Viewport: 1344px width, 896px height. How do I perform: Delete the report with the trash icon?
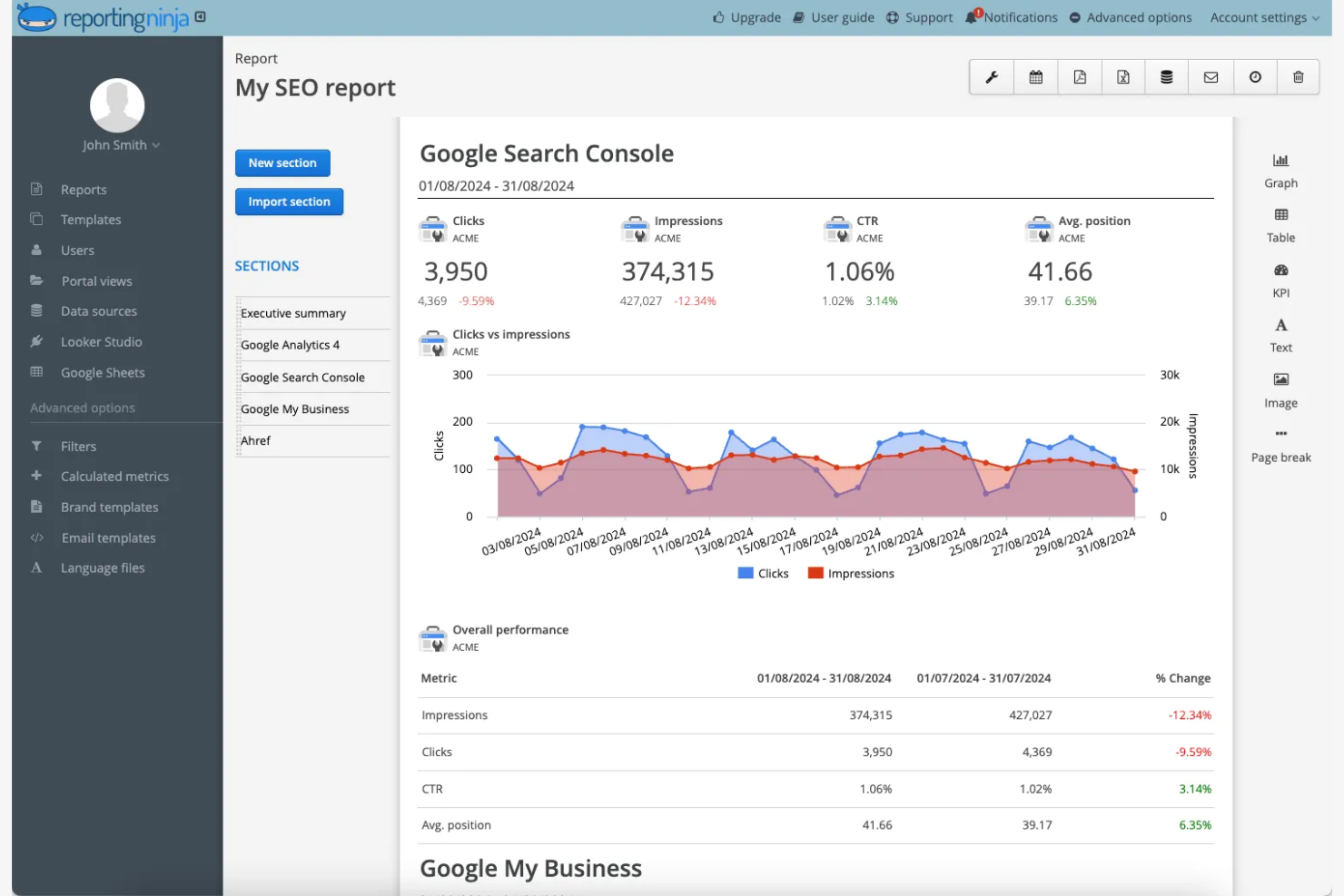coord(1298,77)
